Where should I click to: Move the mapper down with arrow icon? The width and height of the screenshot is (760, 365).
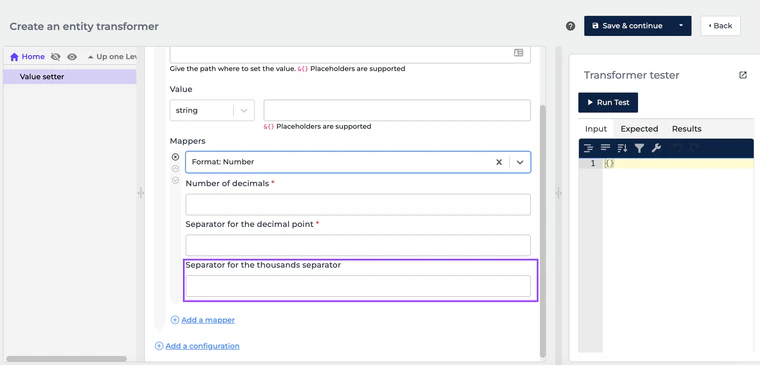pos(175,180)
